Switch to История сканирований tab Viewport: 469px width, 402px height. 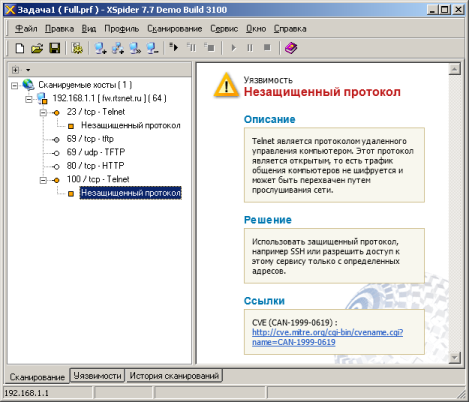coord(174,376)
